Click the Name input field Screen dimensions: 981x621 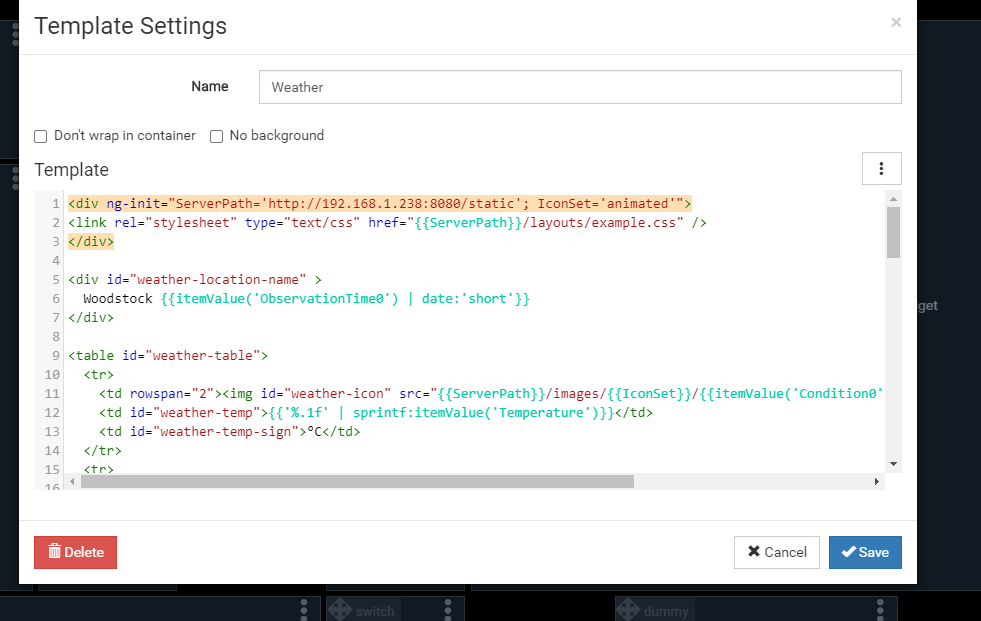coord(579,87)
